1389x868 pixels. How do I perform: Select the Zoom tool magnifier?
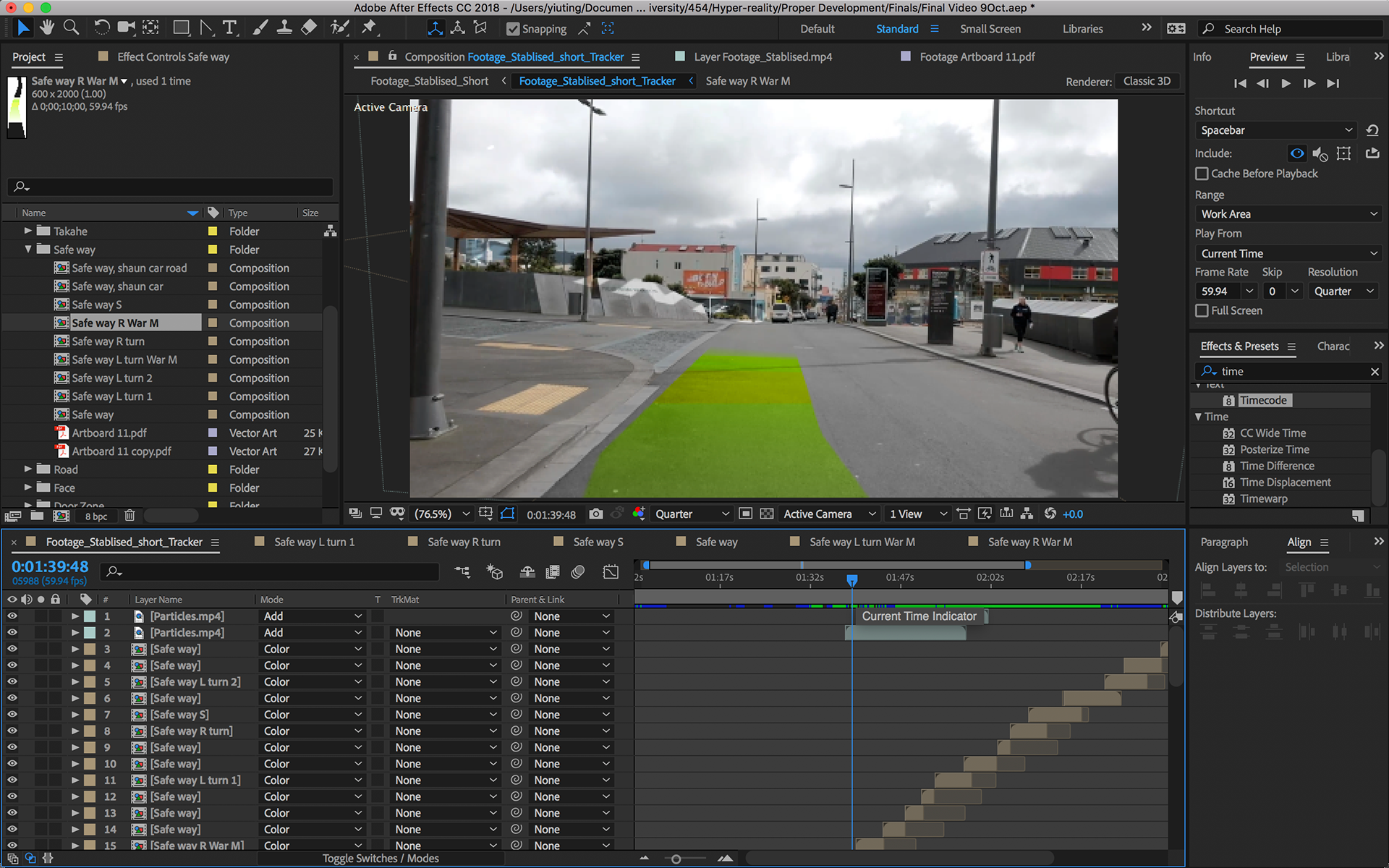pyautogui.click(x=71, y=27)
